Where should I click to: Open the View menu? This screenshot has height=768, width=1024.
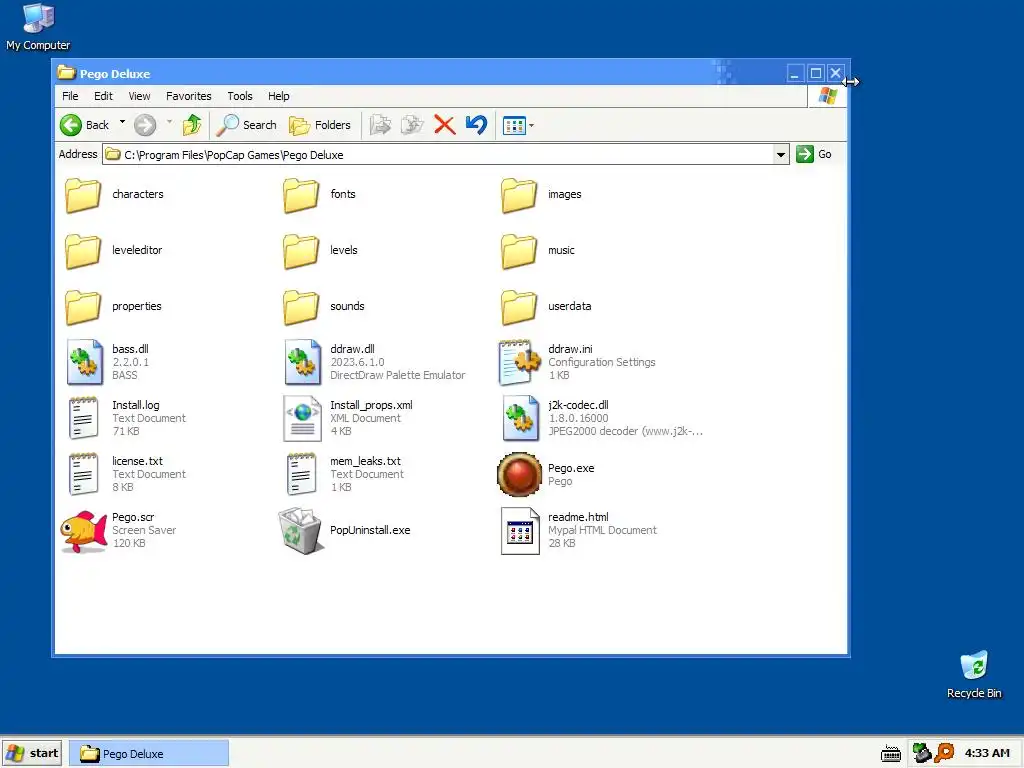point(139,96)
